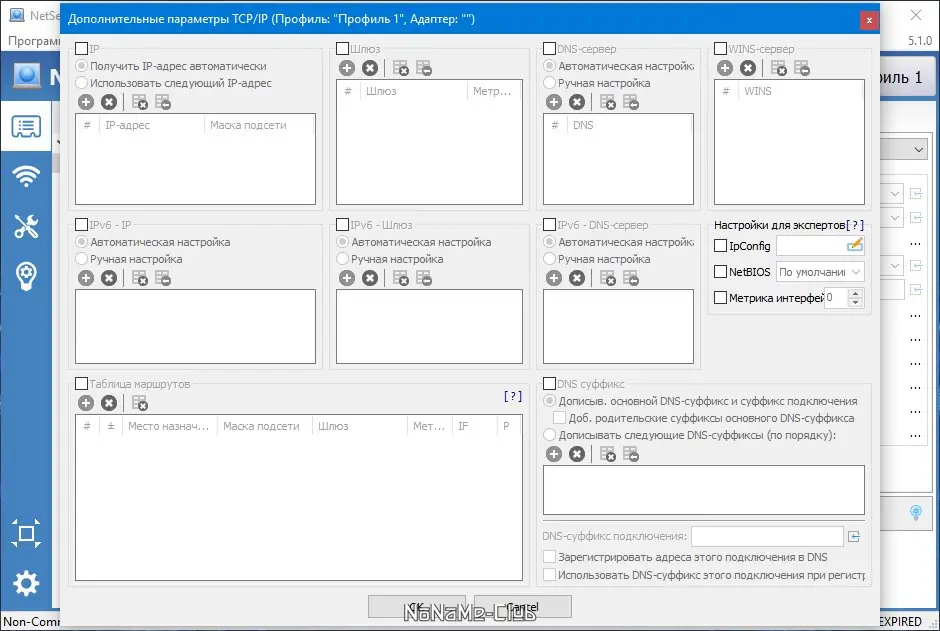Open the settings gear in main window sidebar

26,583
